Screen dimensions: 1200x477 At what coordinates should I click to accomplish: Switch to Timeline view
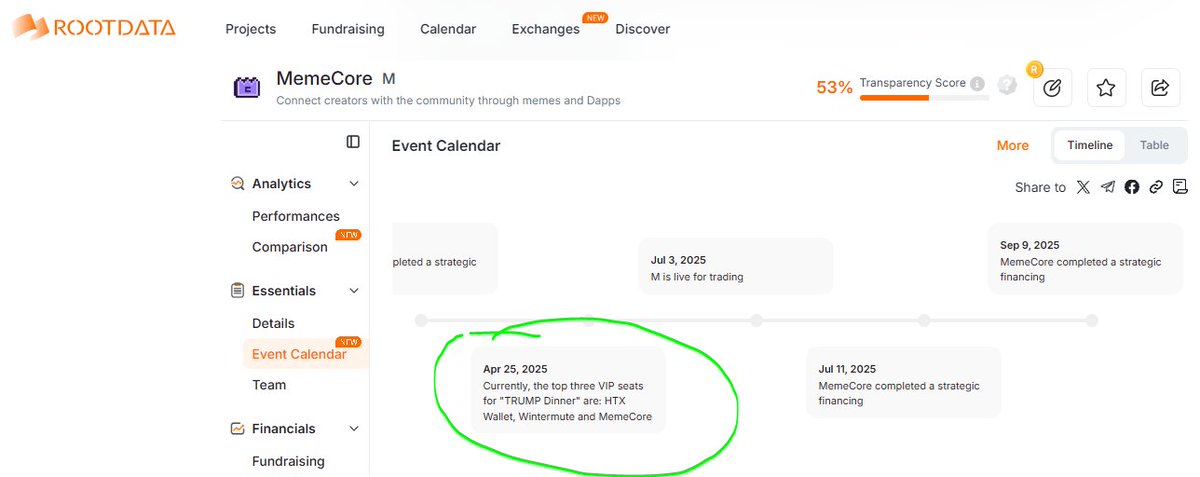pyautogui.click(x=1090, y=145)
